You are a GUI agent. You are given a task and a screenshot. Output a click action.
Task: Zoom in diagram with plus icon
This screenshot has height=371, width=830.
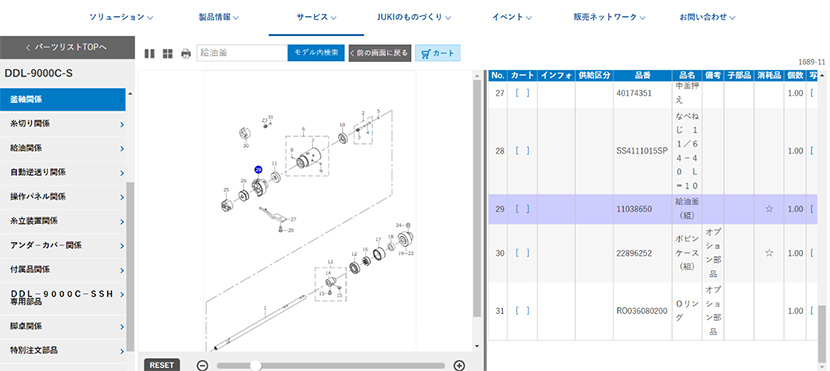click(459, 365)
